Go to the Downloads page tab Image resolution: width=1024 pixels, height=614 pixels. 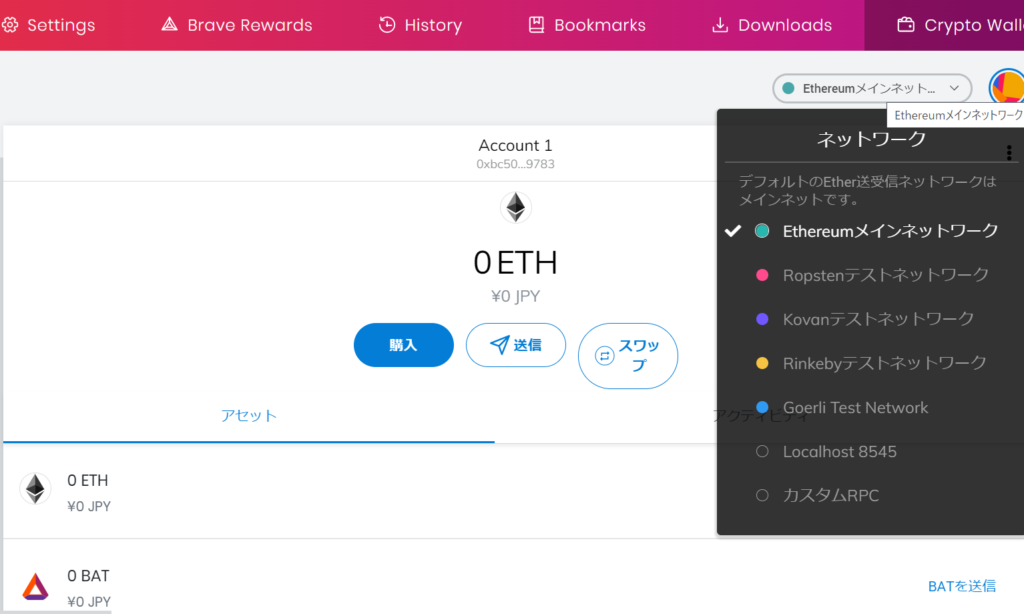(x=772, y=25)
